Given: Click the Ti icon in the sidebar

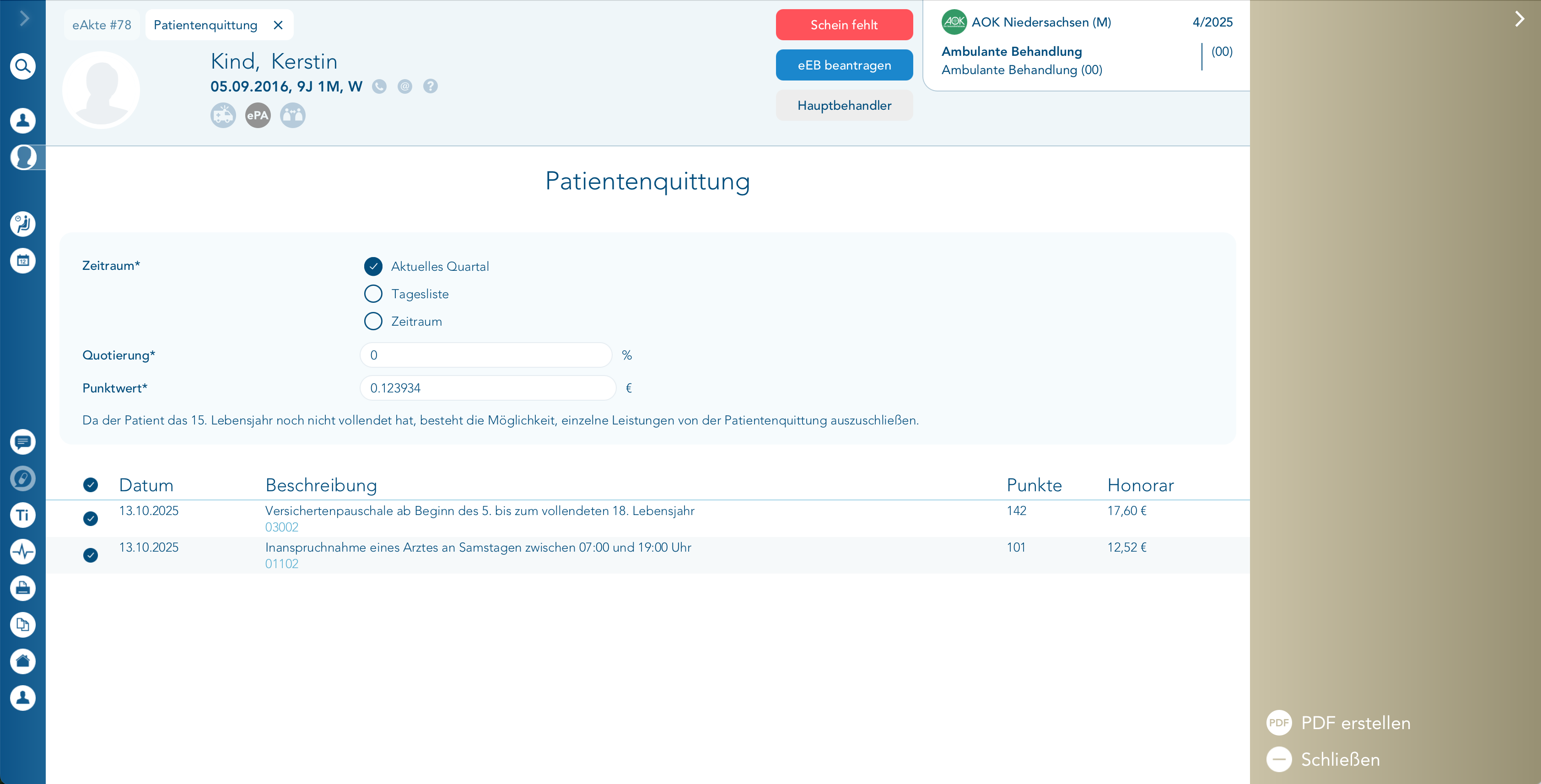Looking at the screenshot, I should [x=23, y=515].
